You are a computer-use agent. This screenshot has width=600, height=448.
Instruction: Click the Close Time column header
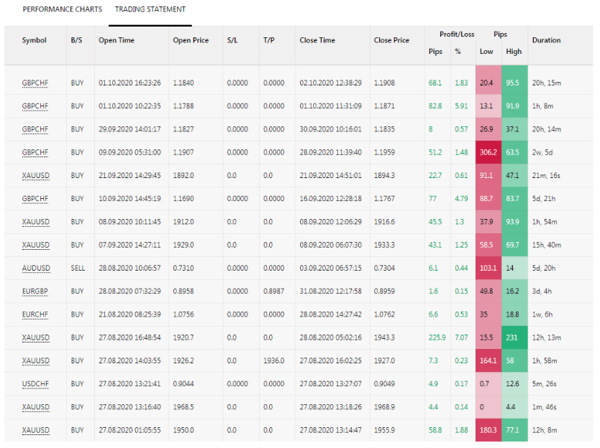[316, 41]
